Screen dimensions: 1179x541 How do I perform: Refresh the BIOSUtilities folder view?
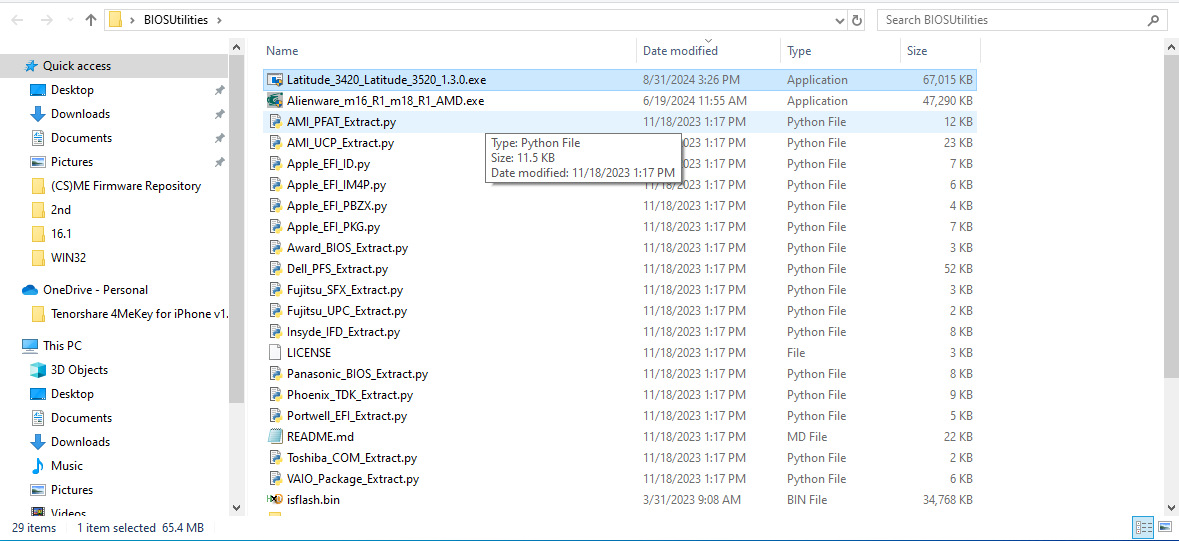[x=856, y=20]
